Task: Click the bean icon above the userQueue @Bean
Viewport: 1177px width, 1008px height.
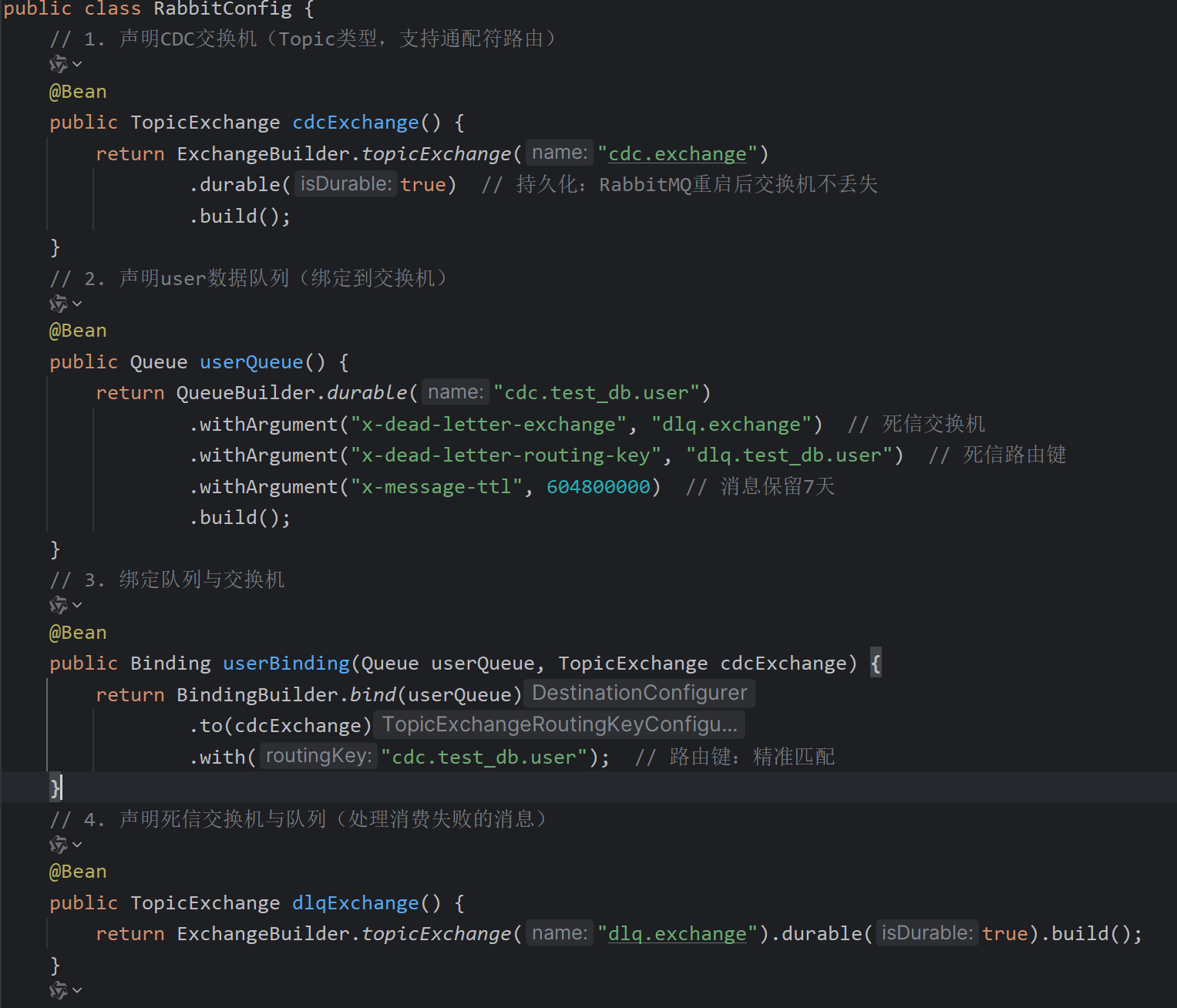Action: tap(59, 303)
